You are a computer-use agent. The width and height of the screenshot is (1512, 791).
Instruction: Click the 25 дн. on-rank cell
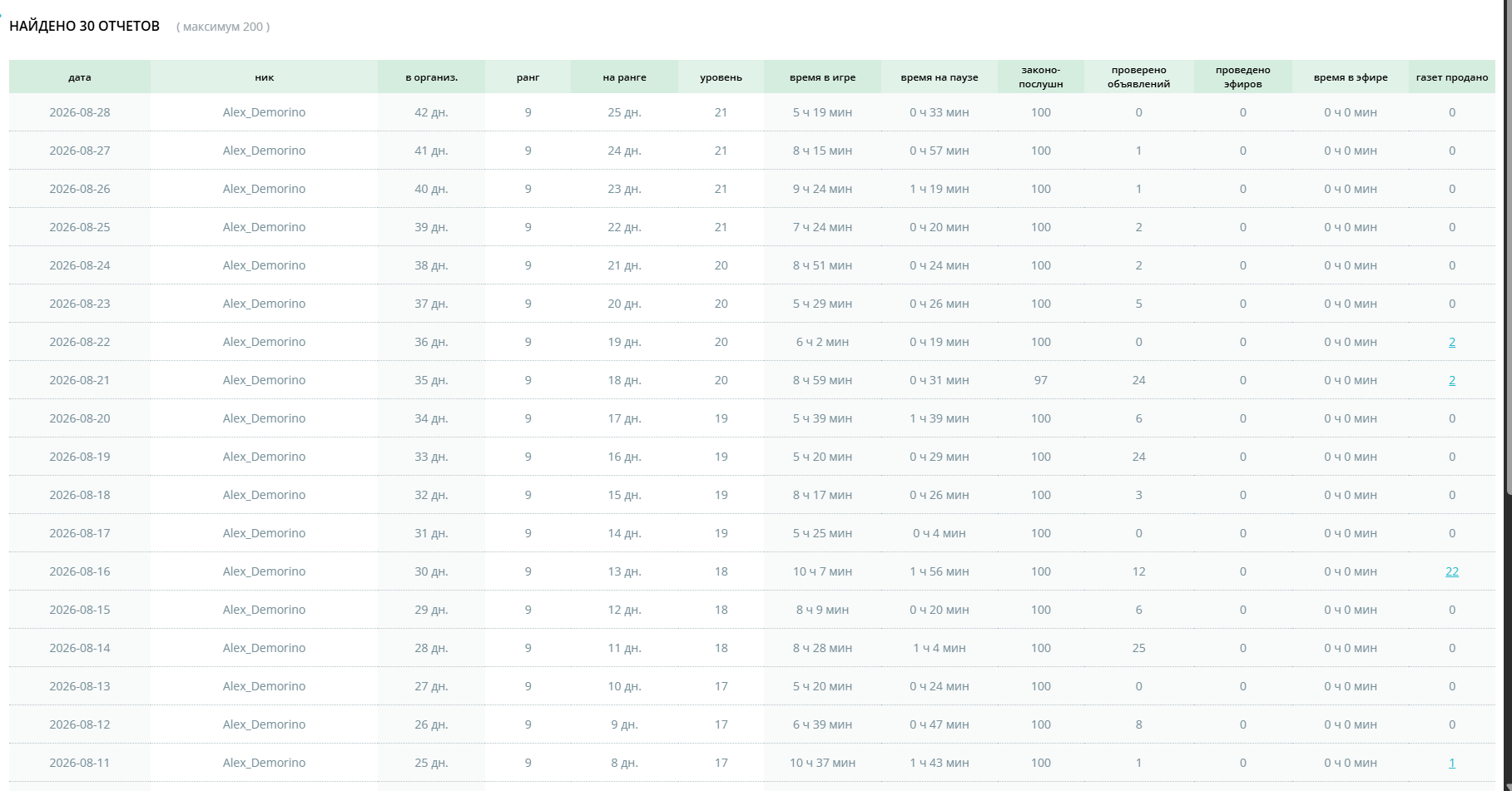click(624, 112)
